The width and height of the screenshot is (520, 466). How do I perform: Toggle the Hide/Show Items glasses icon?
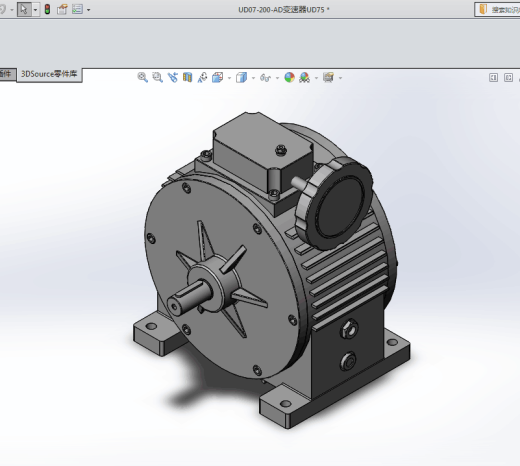click(x=265, y=78)
